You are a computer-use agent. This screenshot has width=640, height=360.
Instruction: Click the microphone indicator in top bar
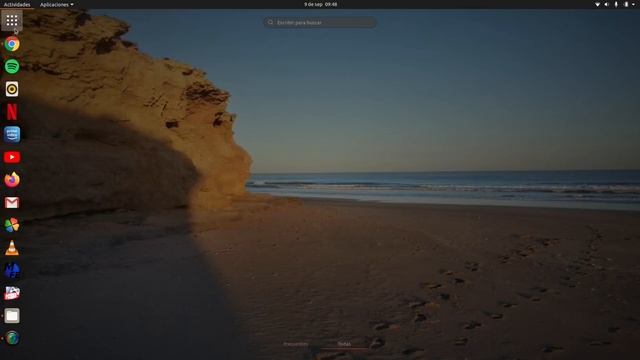click(616, 4)
